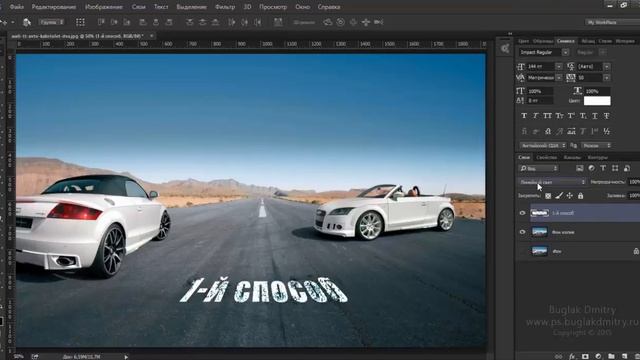Screen dimensions: 640x360
Task: Open the Редактирование menu
Action: point(54,7)
